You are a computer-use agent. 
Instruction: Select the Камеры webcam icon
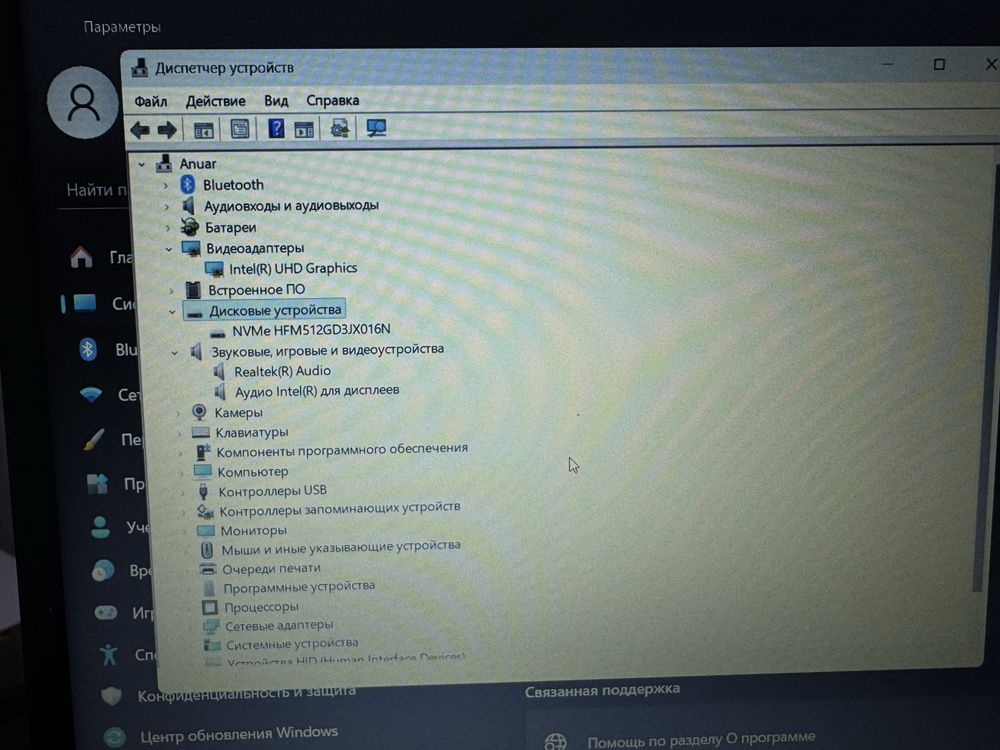(200, 413)
